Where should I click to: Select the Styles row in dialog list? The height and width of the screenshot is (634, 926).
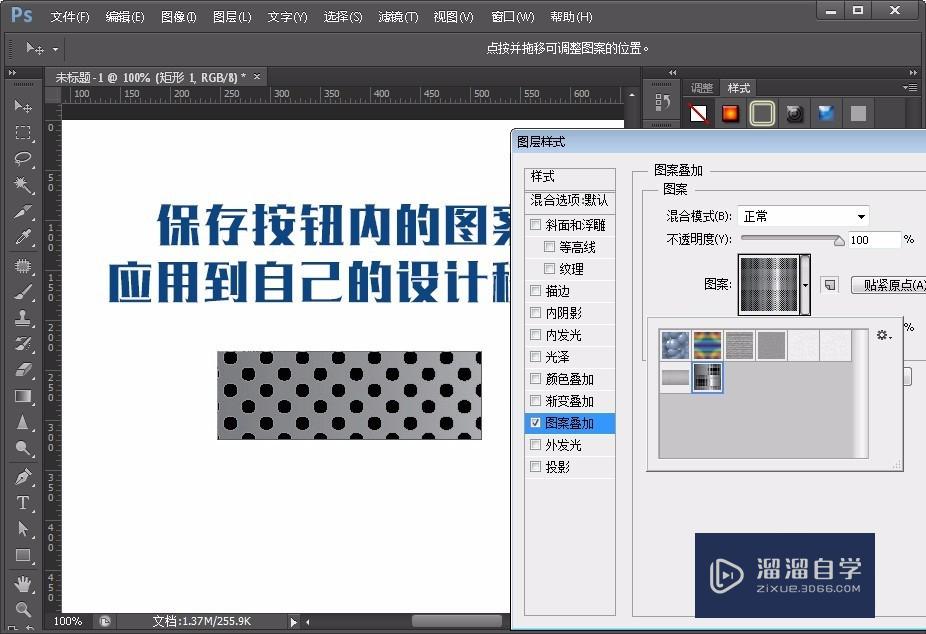click(570, 177)
